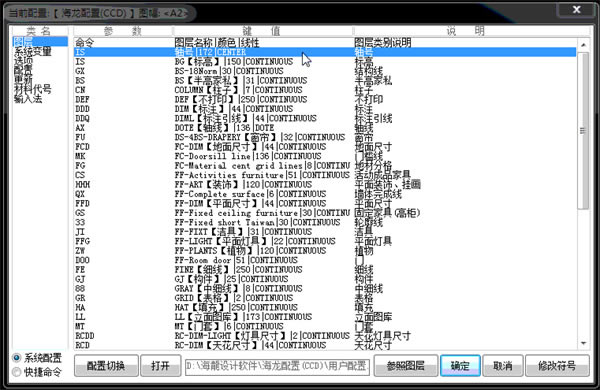The image size is (600, 390).
Task: Confirm with the 确定 button
Action: 460,366
